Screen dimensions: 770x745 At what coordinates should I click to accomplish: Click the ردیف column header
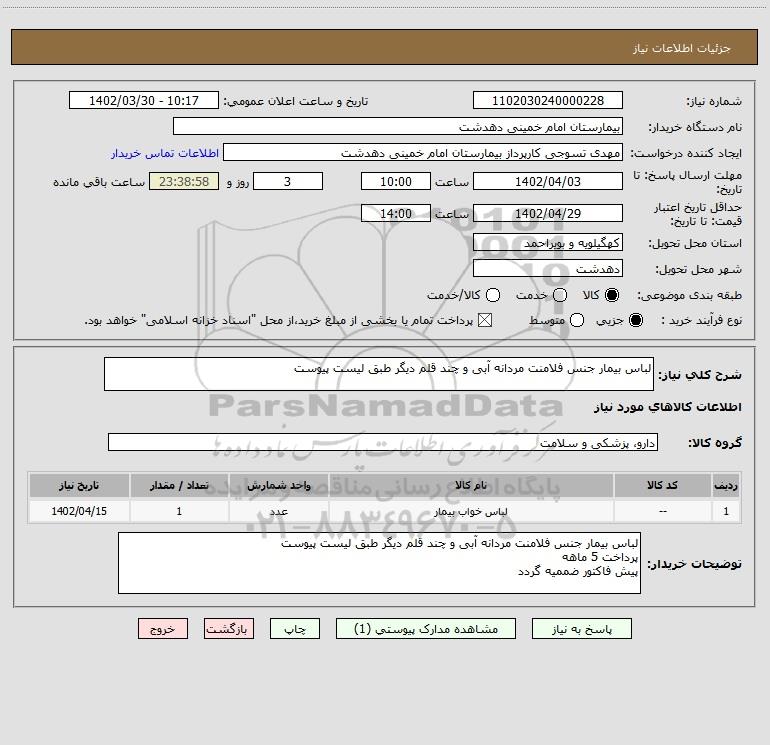726,486
